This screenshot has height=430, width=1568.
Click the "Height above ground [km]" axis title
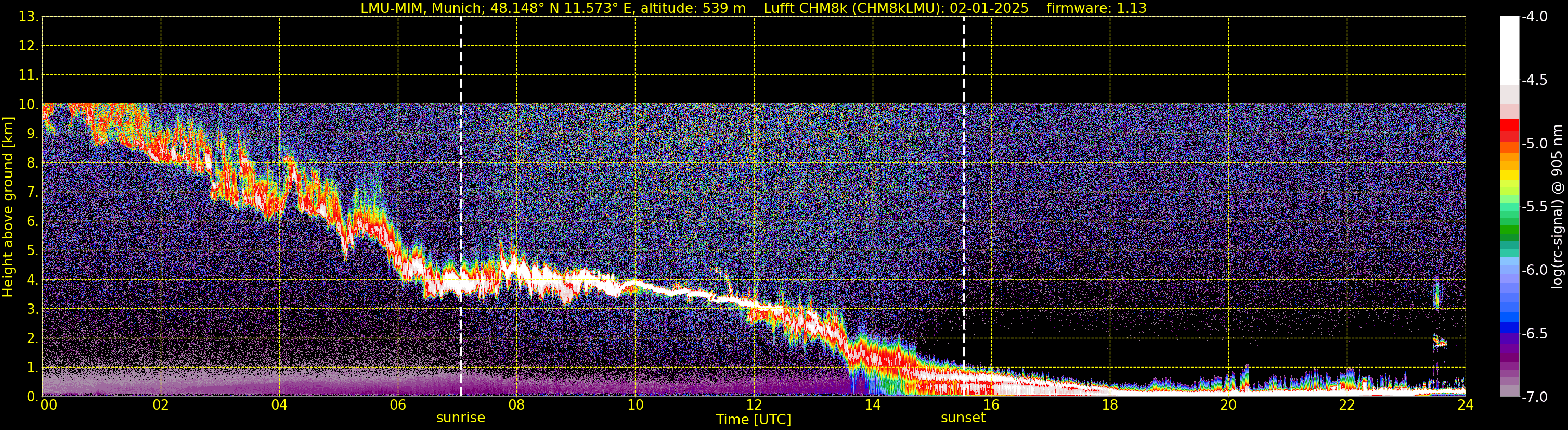[8, 207]
